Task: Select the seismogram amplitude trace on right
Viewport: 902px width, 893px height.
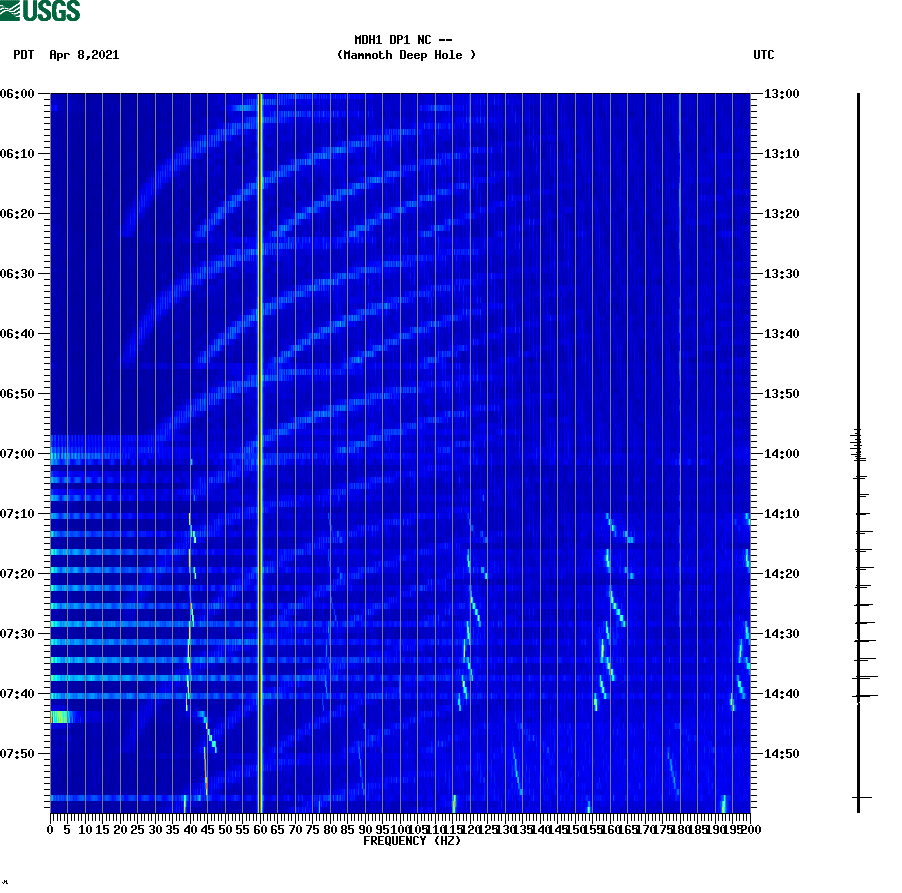Action: 858,450
